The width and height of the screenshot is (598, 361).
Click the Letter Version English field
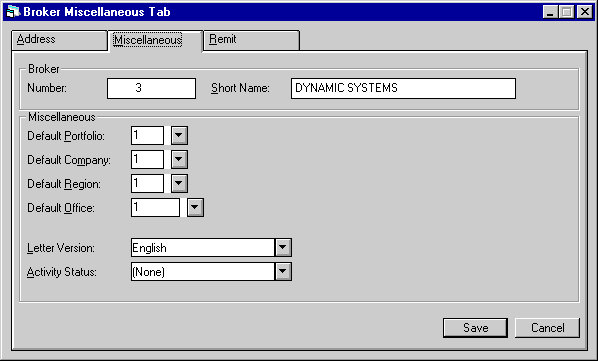pyautogui.click(x=203, y=248)
